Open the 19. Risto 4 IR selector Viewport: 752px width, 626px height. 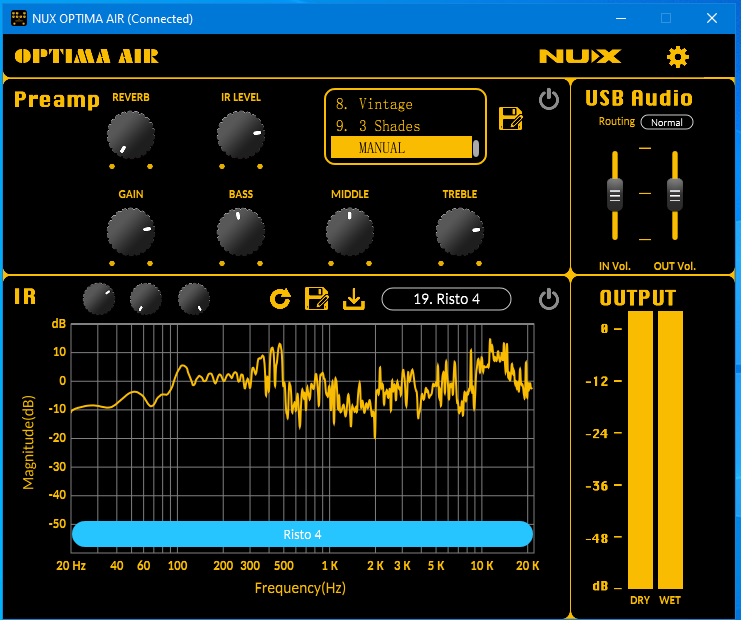446,299
